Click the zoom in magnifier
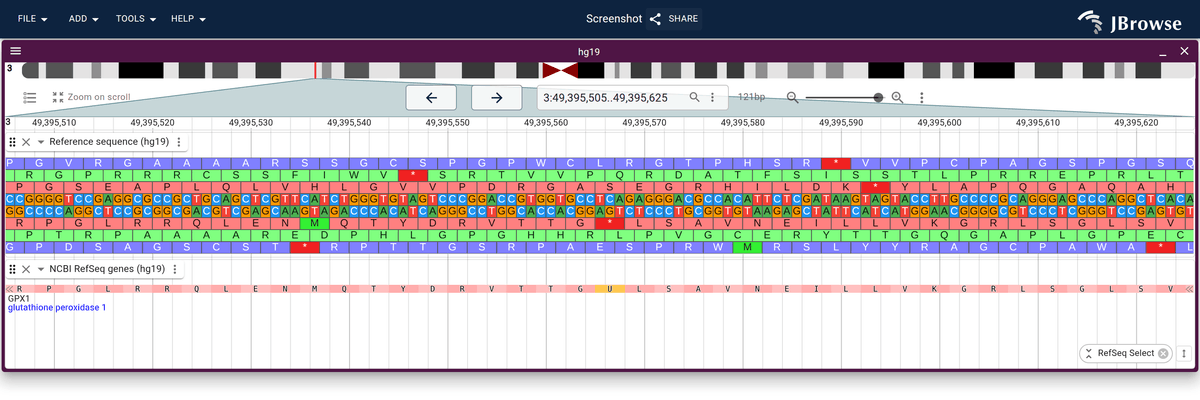Image resolution: width=1200 pixels, height=400 pixels. (897, 97)
